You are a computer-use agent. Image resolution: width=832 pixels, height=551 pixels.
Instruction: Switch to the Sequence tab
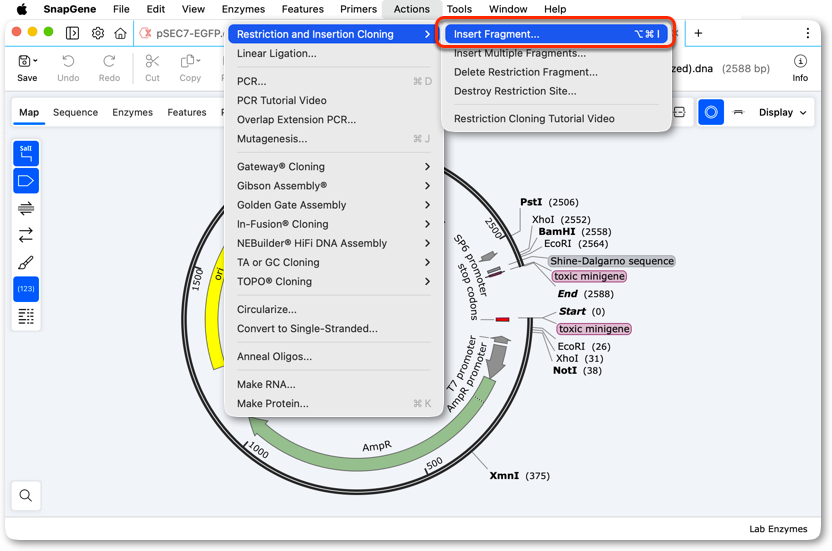tap(75, 112)
